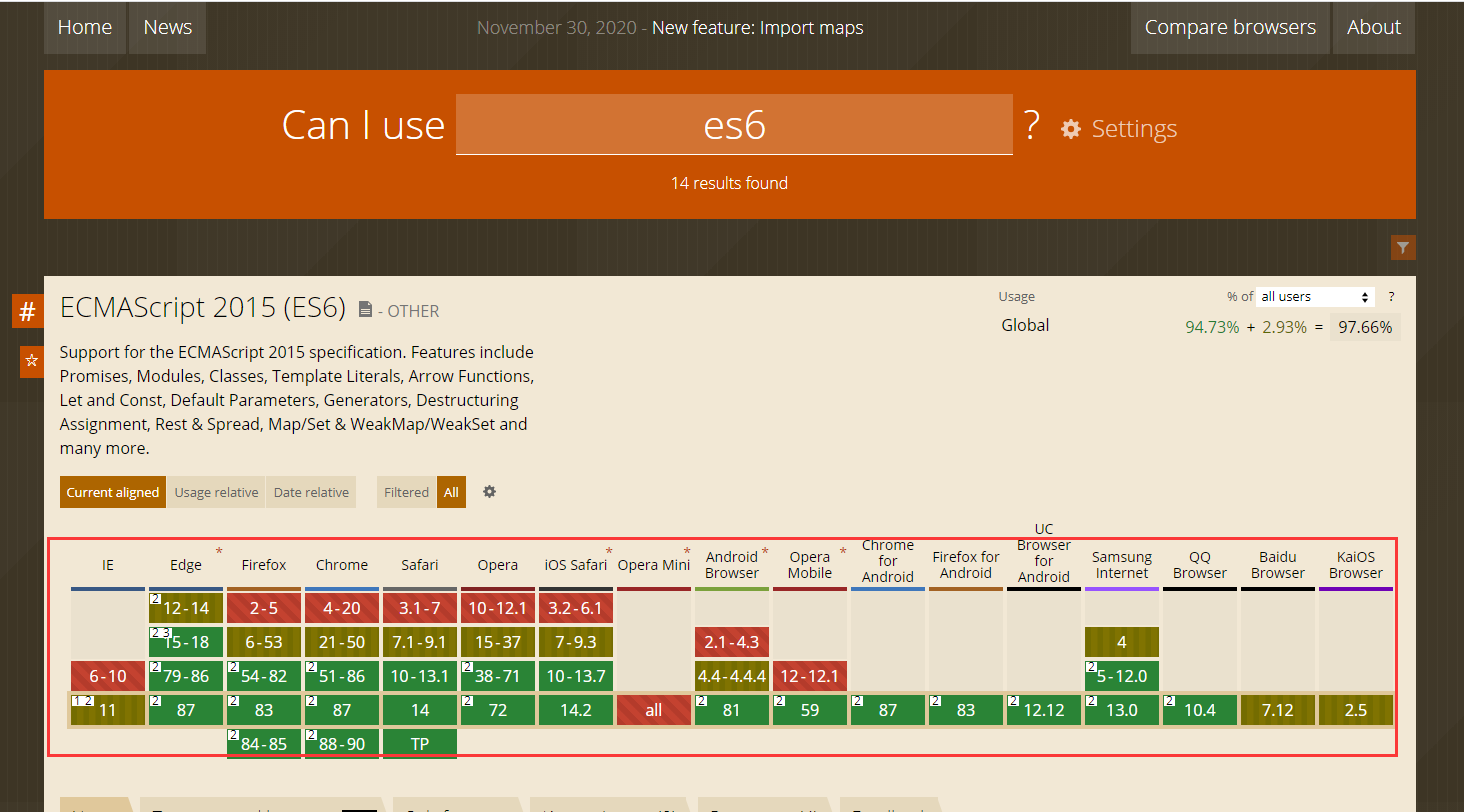Click the Firefox column header

coord(264,565)
